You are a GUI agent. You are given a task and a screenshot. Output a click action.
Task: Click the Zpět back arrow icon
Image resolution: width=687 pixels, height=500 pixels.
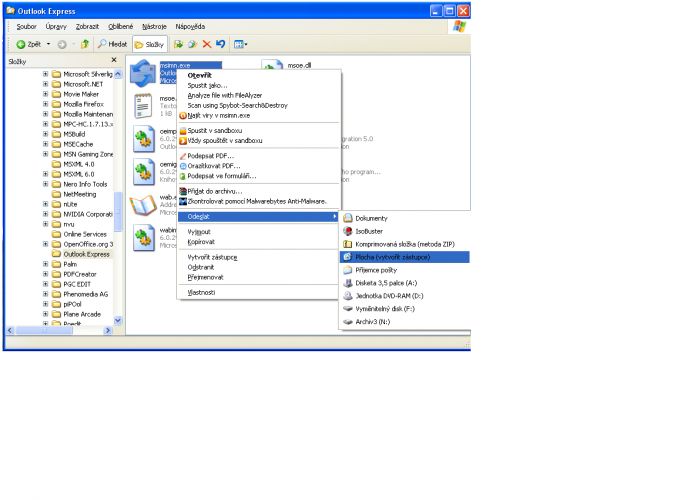pyautogui.click(x=21, y=44)
